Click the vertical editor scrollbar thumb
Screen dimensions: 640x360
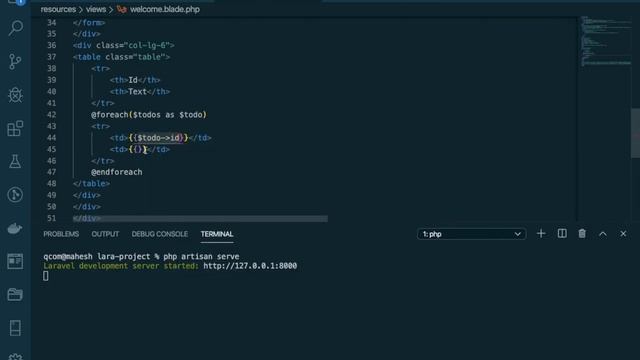click(635, 133)
